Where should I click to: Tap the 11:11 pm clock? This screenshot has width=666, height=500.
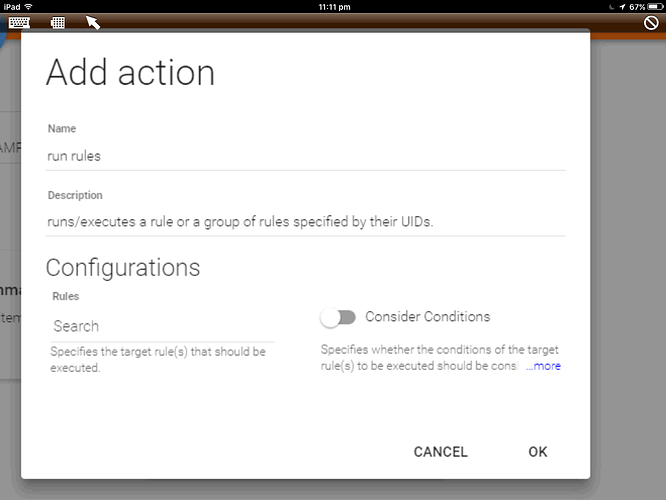333,6
